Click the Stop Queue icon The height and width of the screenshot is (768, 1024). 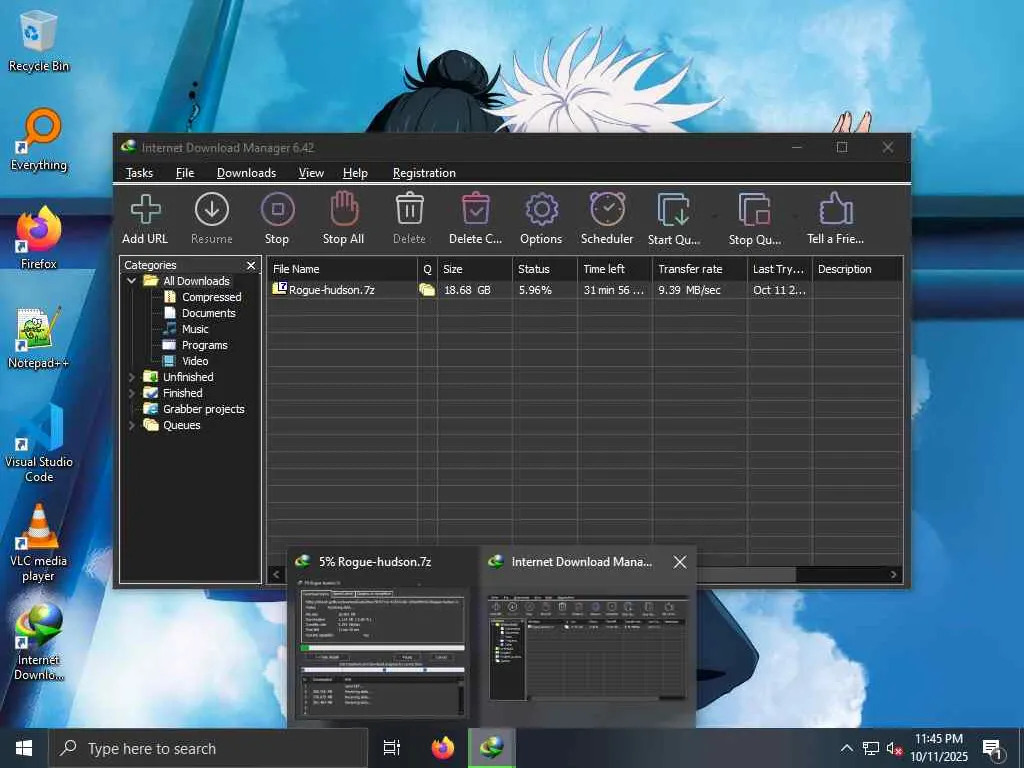coord(755,210)
